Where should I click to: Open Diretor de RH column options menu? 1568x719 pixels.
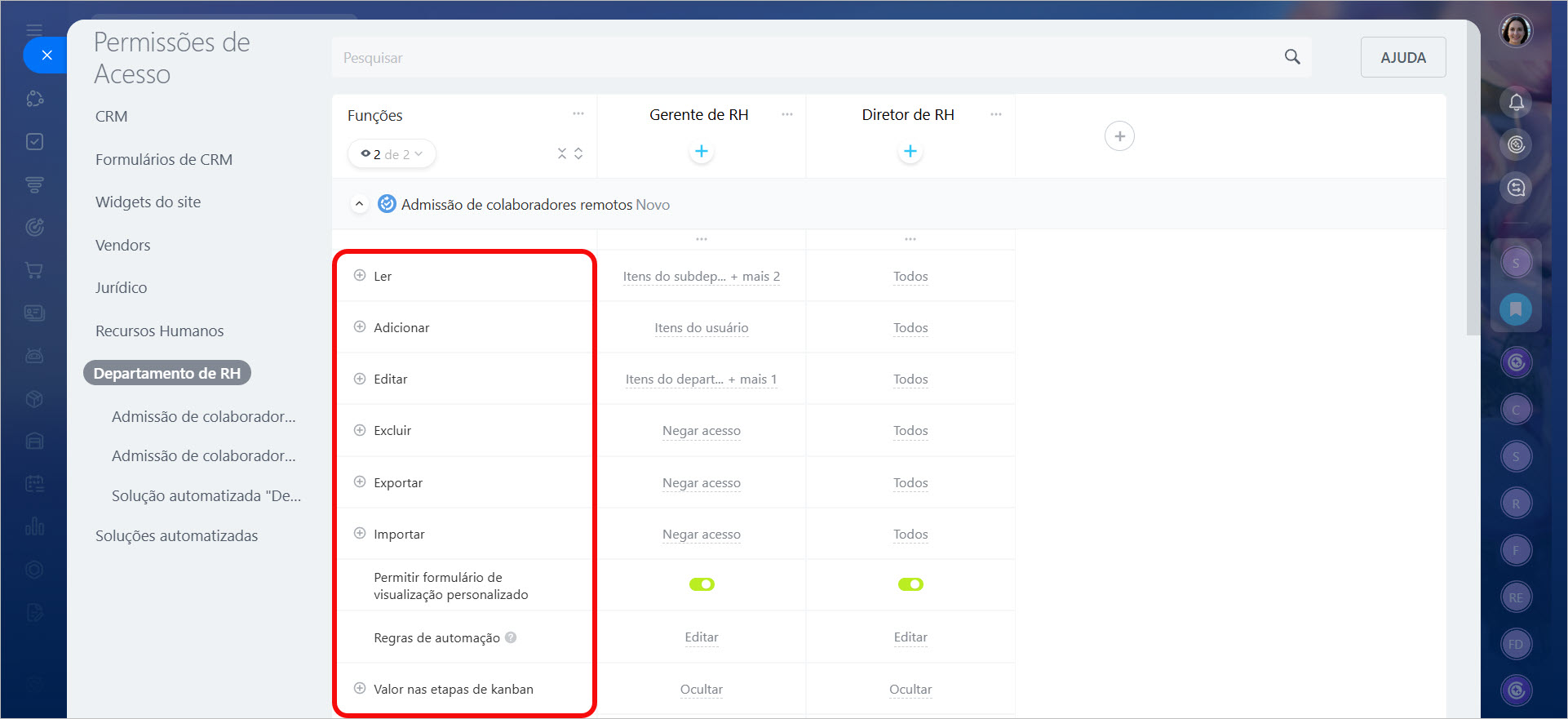995,114
